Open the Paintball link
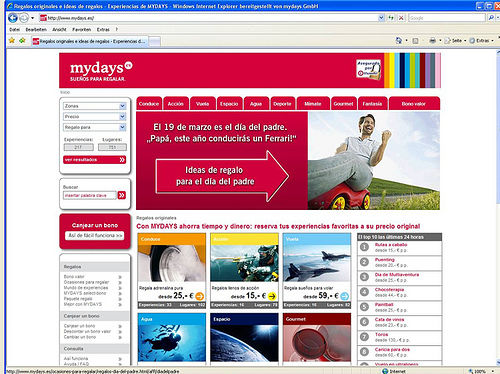The width and height of the screenshot is (500, 374). tap(384, 304)
